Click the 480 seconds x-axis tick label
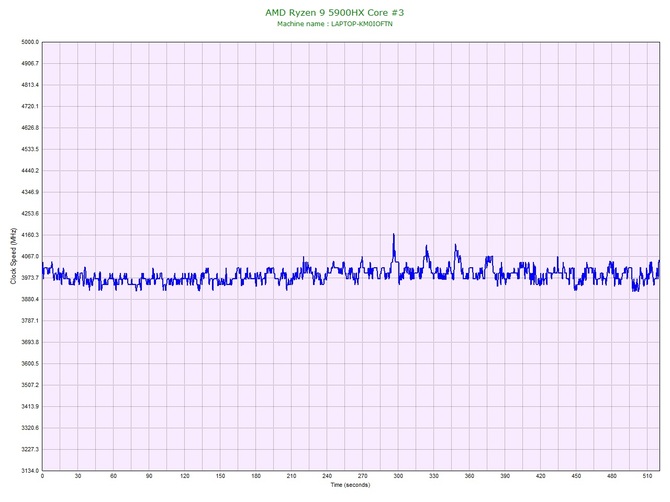This screenshot has height=502, width=670. [x=612, y=476]
